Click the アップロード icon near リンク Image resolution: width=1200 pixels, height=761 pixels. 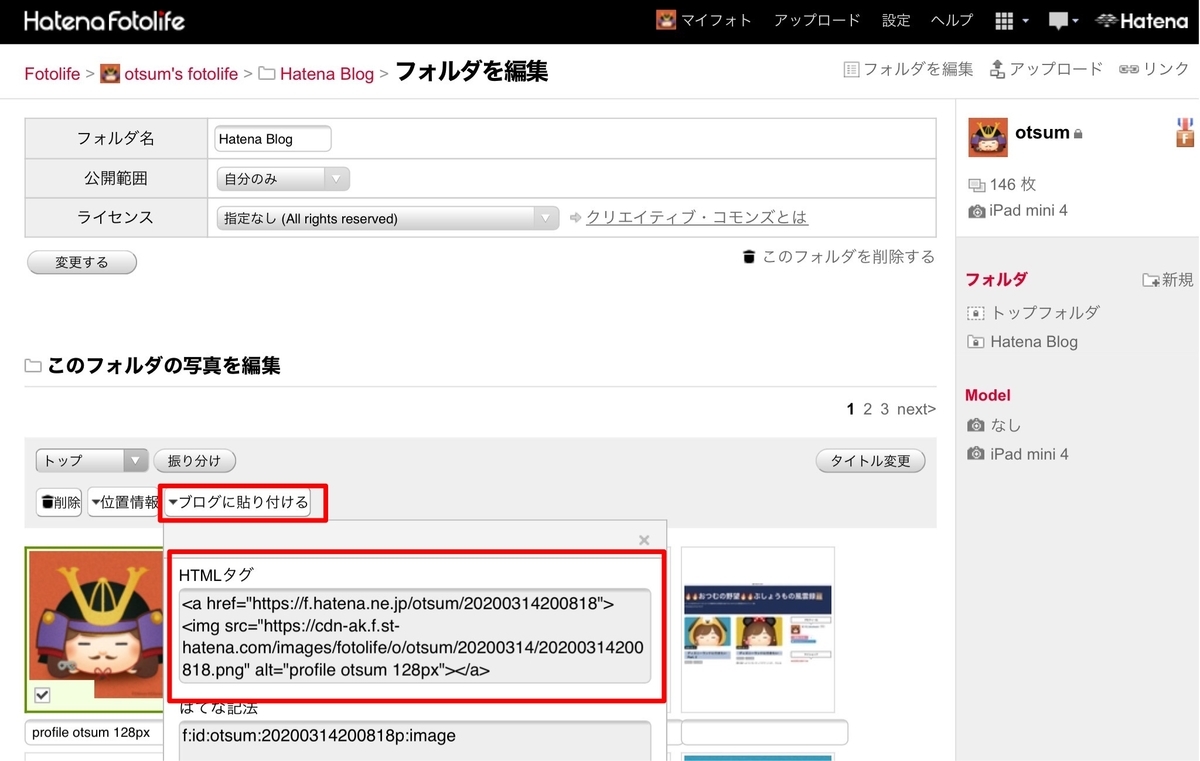pyautogui.click(x=997, y=69)
